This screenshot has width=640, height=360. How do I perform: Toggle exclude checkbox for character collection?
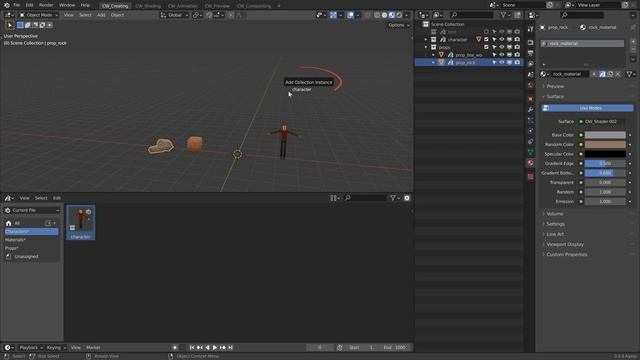point(486,40)
